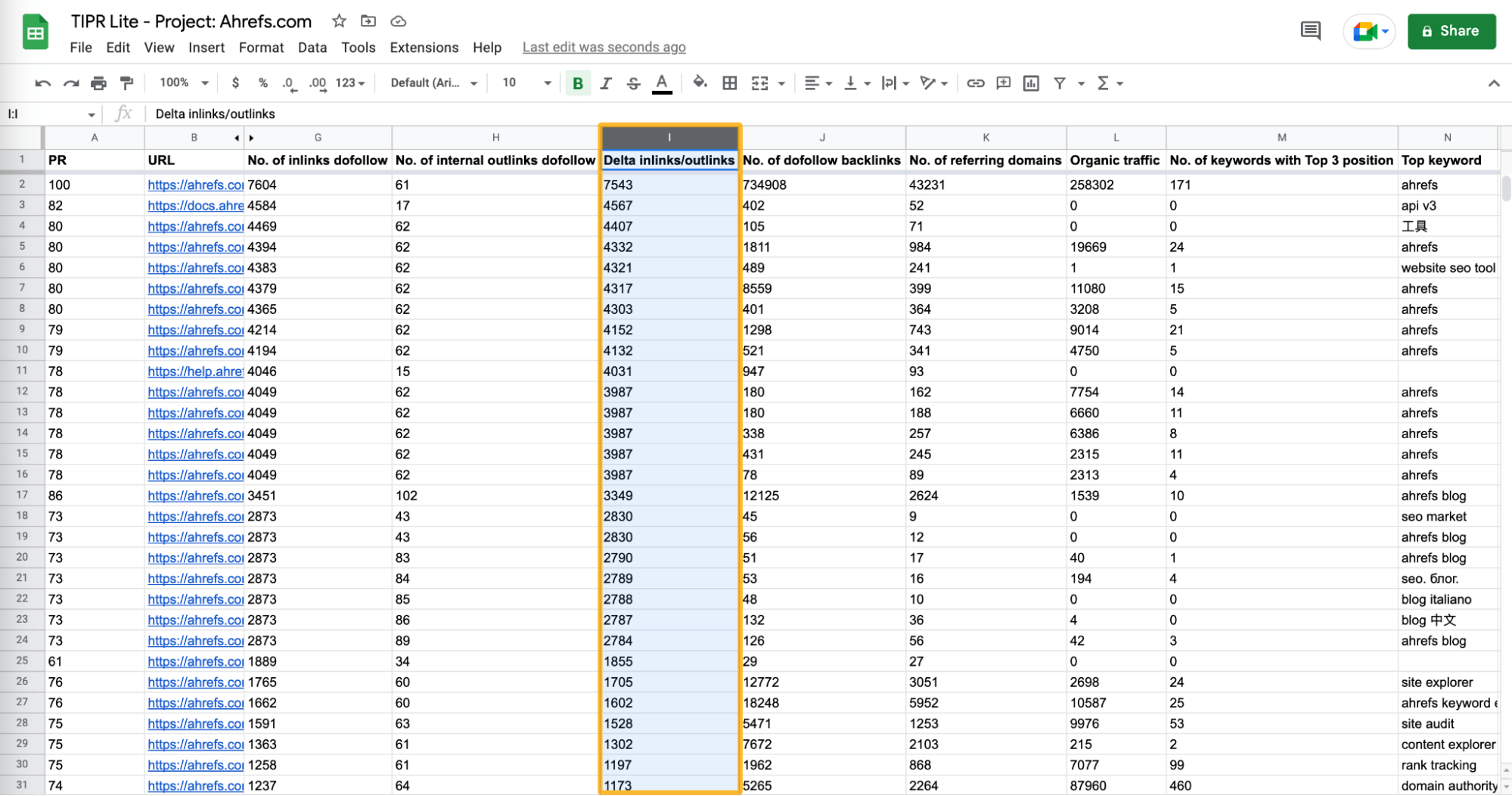Open the font size dropdown
Screen dimensions: 1512x796
546,83
